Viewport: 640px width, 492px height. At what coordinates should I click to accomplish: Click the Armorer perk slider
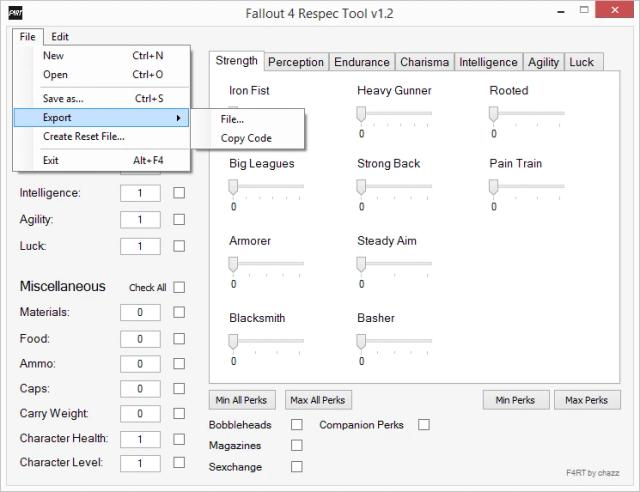(x=266, y=265)
